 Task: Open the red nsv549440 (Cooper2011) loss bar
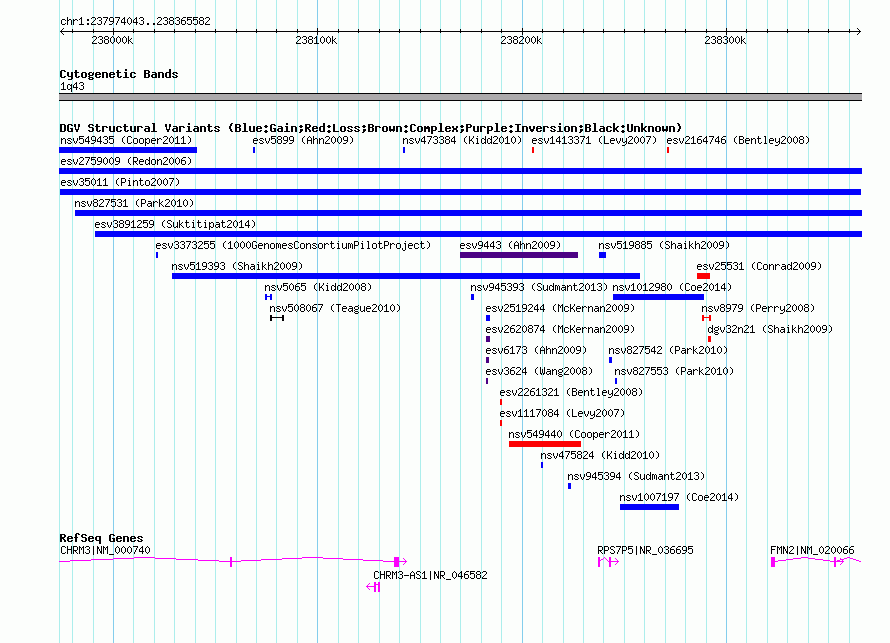tap(545, 444)
